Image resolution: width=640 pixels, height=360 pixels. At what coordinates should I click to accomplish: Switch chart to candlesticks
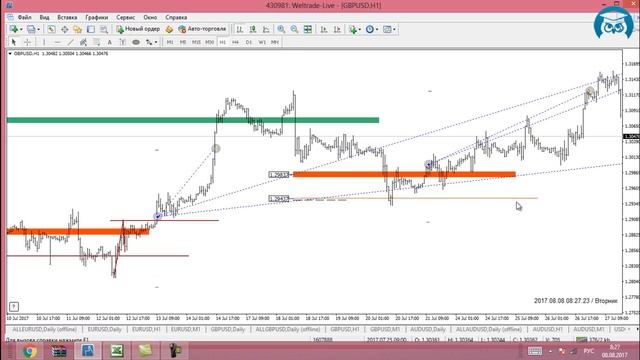tap(253, 29)
